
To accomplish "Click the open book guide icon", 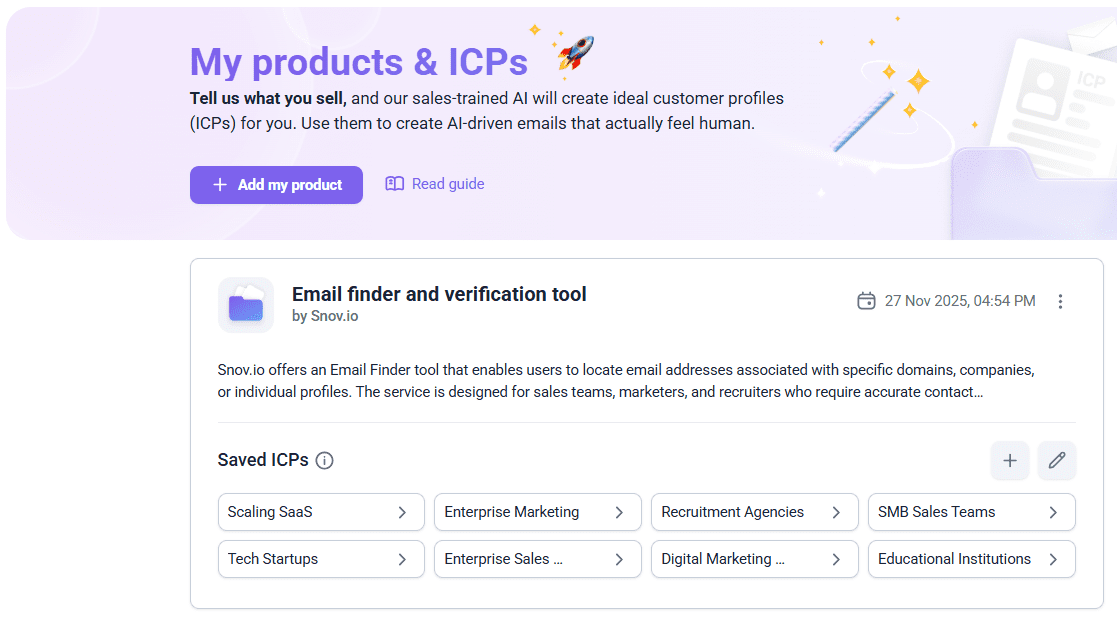I will (395, 184).
